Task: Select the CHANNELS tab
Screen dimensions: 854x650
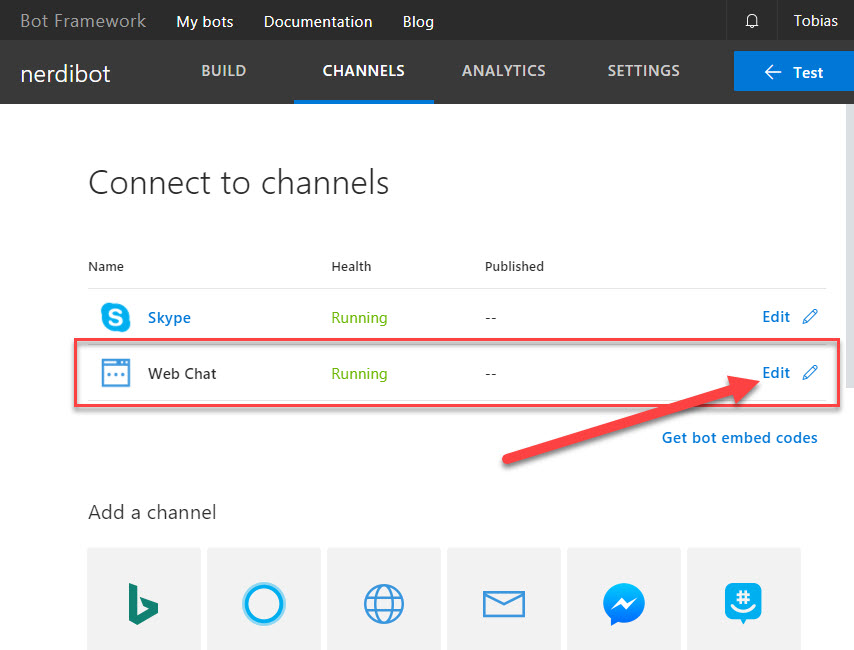Action: coord(364,71)
